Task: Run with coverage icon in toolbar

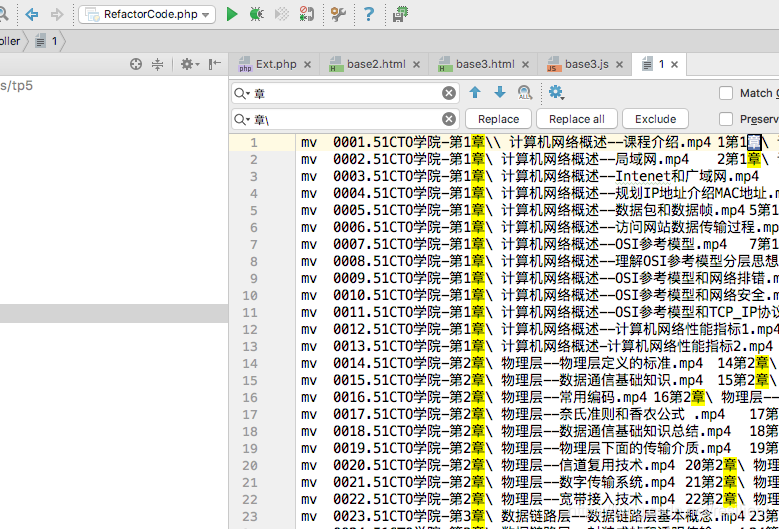Action: (x=282, y=14)
